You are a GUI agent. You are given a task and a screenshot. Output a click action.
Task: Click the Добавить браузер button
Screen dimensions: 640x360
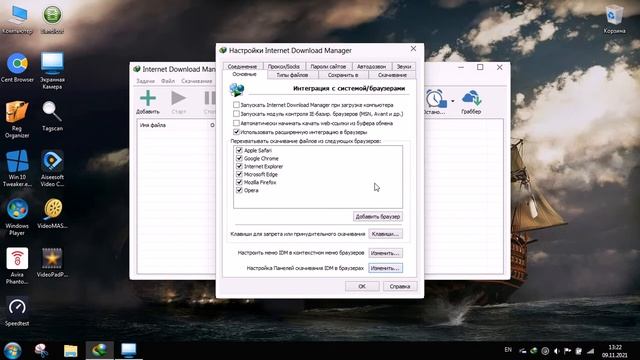click(378, 216)
